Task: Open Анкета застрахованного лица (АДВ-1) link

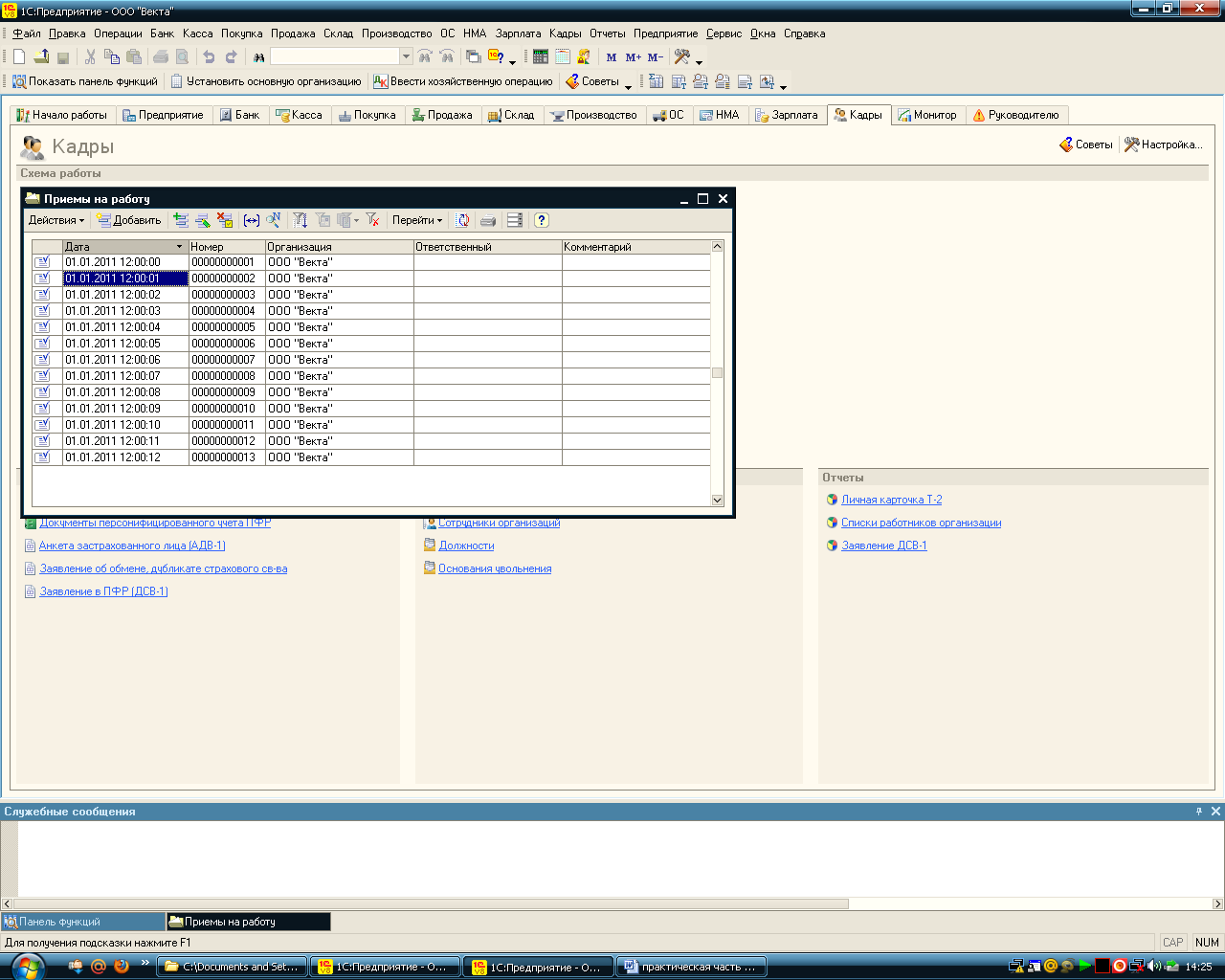Action: tap(132, 546)
